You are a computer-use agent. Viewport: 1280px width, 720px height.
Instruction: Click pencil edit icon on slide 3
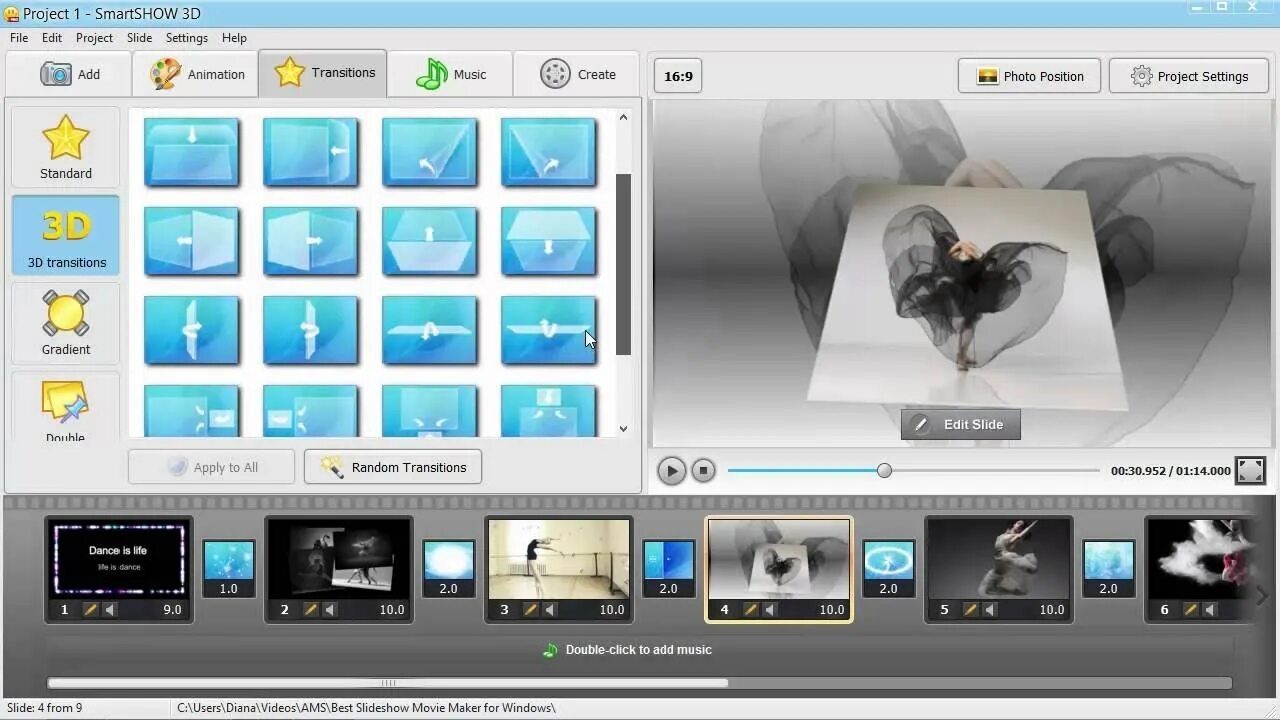pyautogui.click(x=531, y=609)
